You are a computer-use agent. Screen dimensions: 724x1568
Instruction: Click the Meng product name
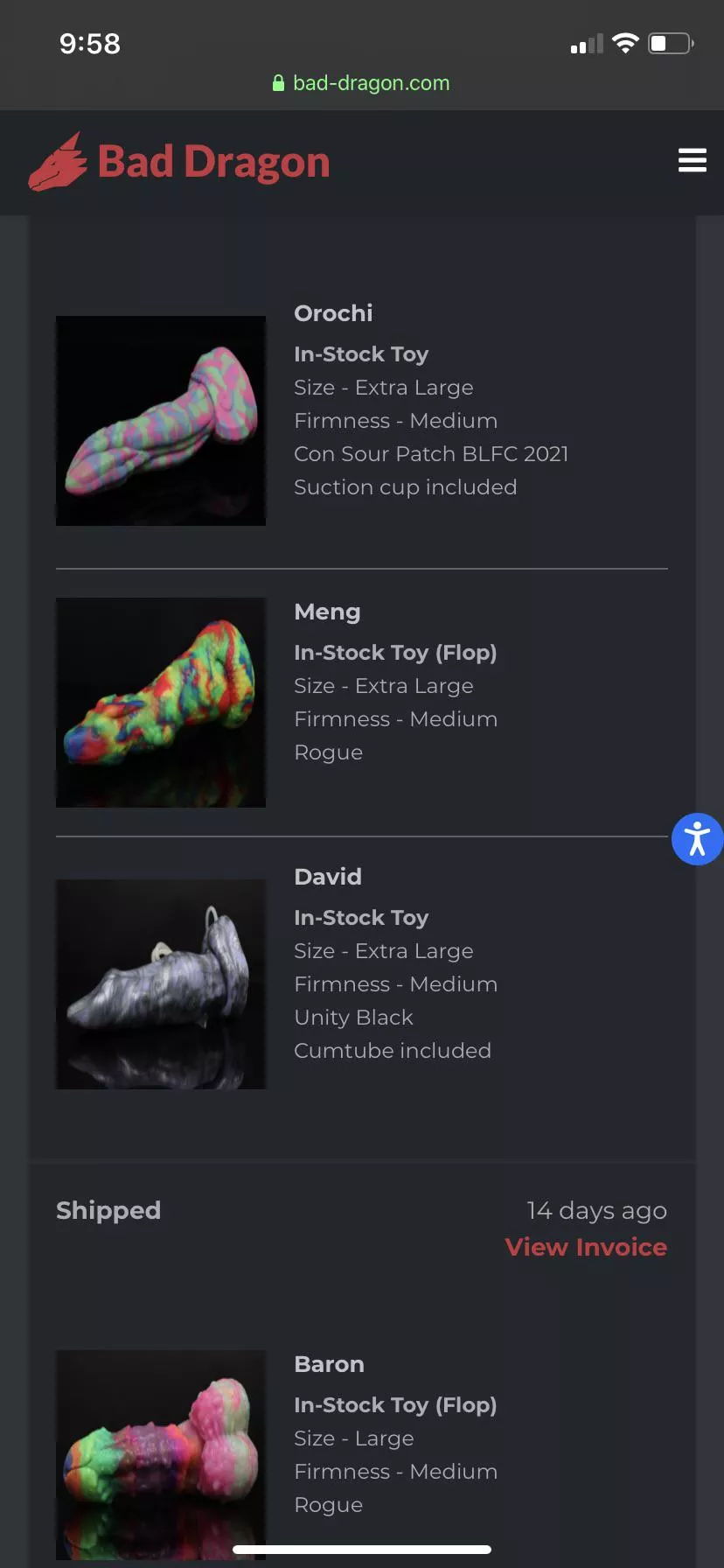(327, 612)
